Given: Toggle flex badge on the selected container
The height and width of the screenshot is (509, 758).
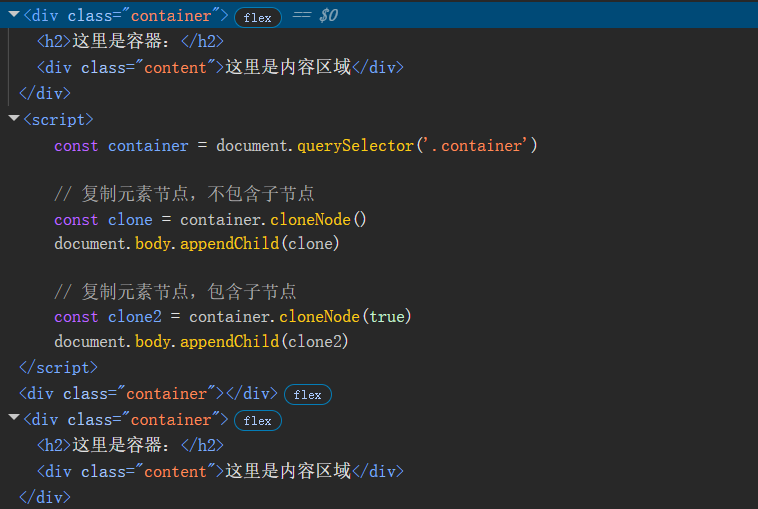Looking at the screenshot, I should [x=257, y=17].
